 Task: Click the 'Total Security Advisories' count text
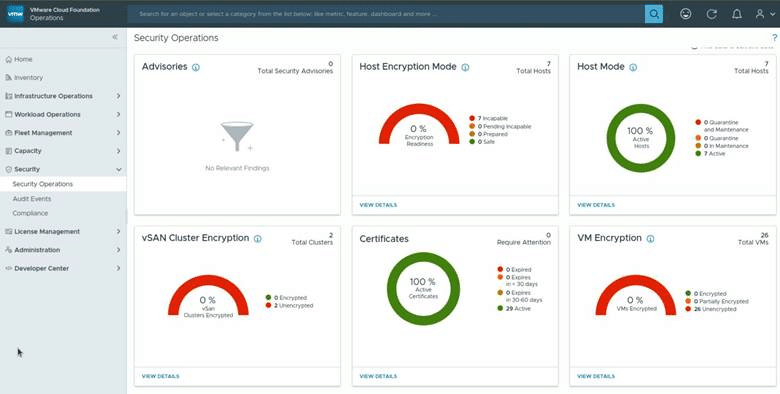point(295,71)
